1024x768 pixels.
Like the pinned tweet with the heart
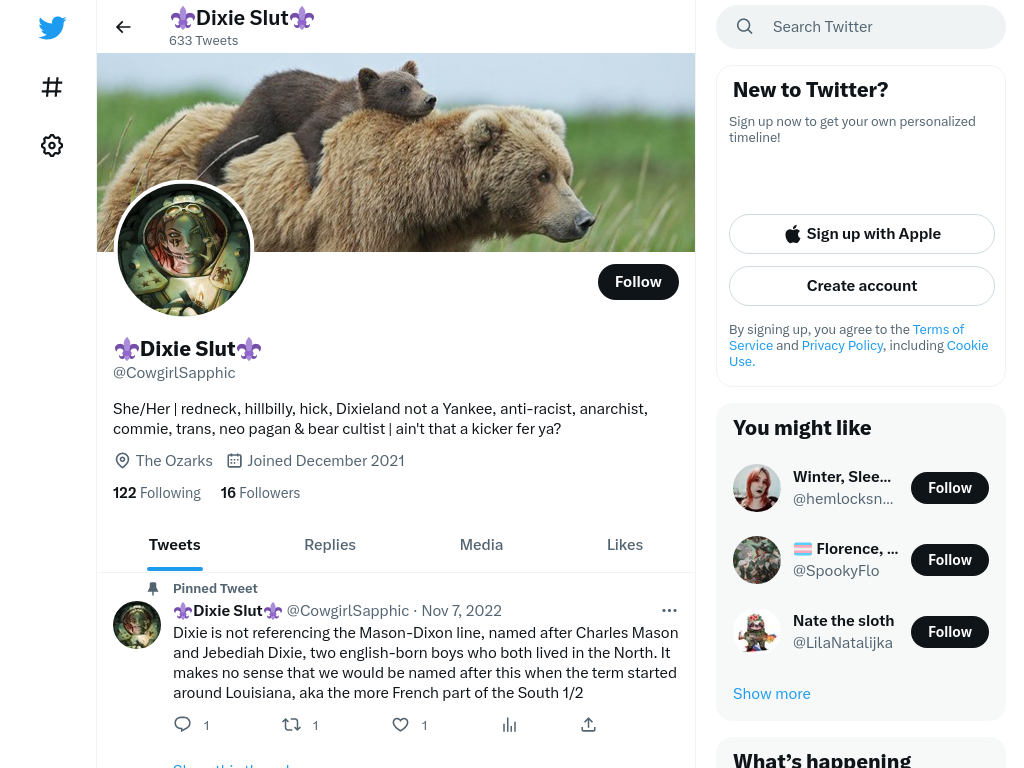400,724
